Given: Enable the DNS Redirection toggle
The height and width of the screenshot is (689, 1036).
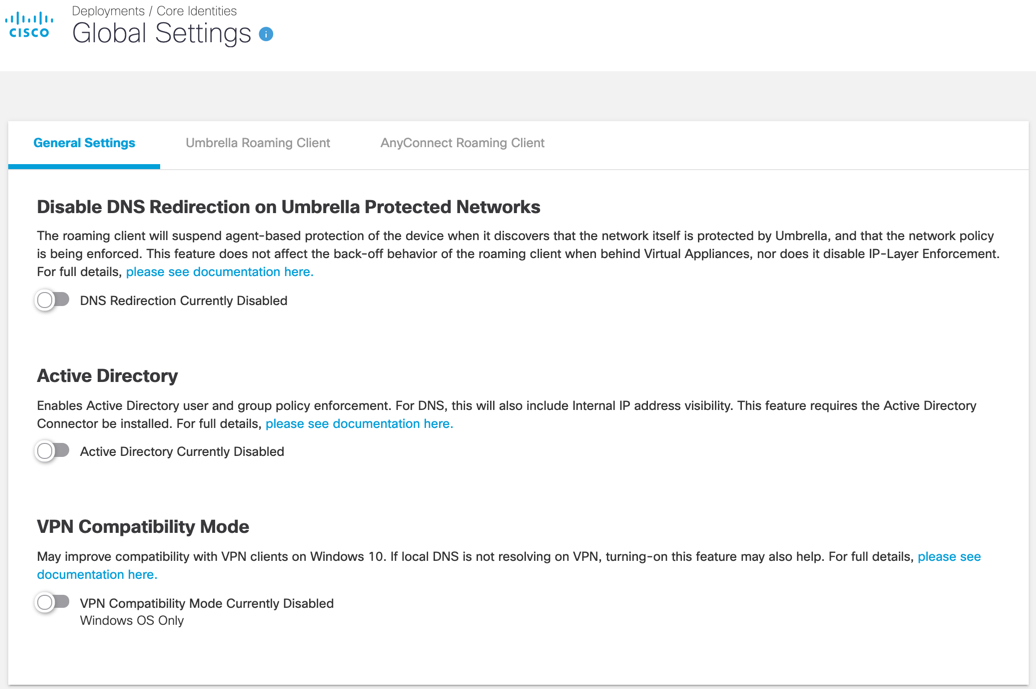Looking at the screenshot, I should point(52,300).
